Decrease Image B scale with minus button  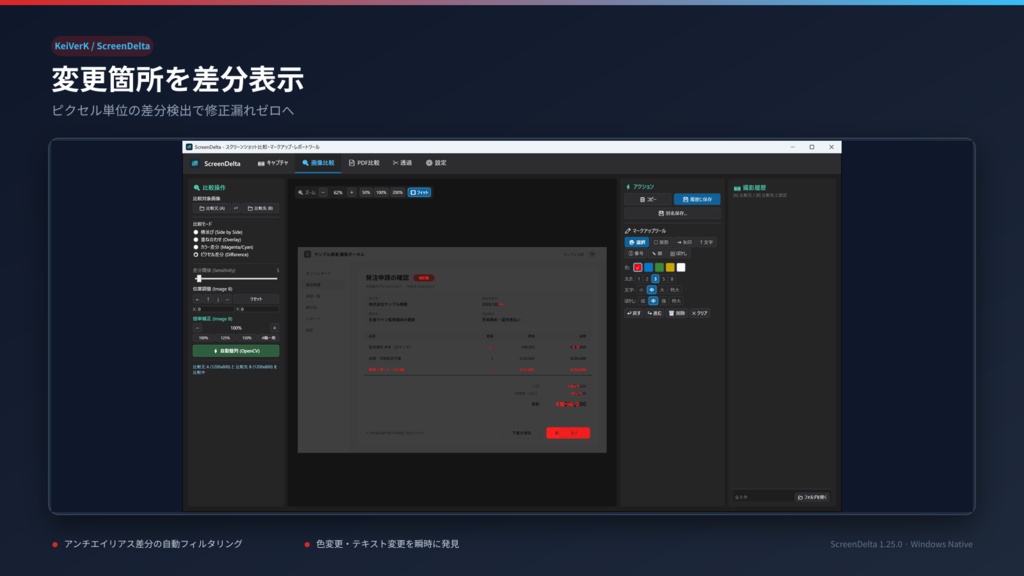[197, 328]
